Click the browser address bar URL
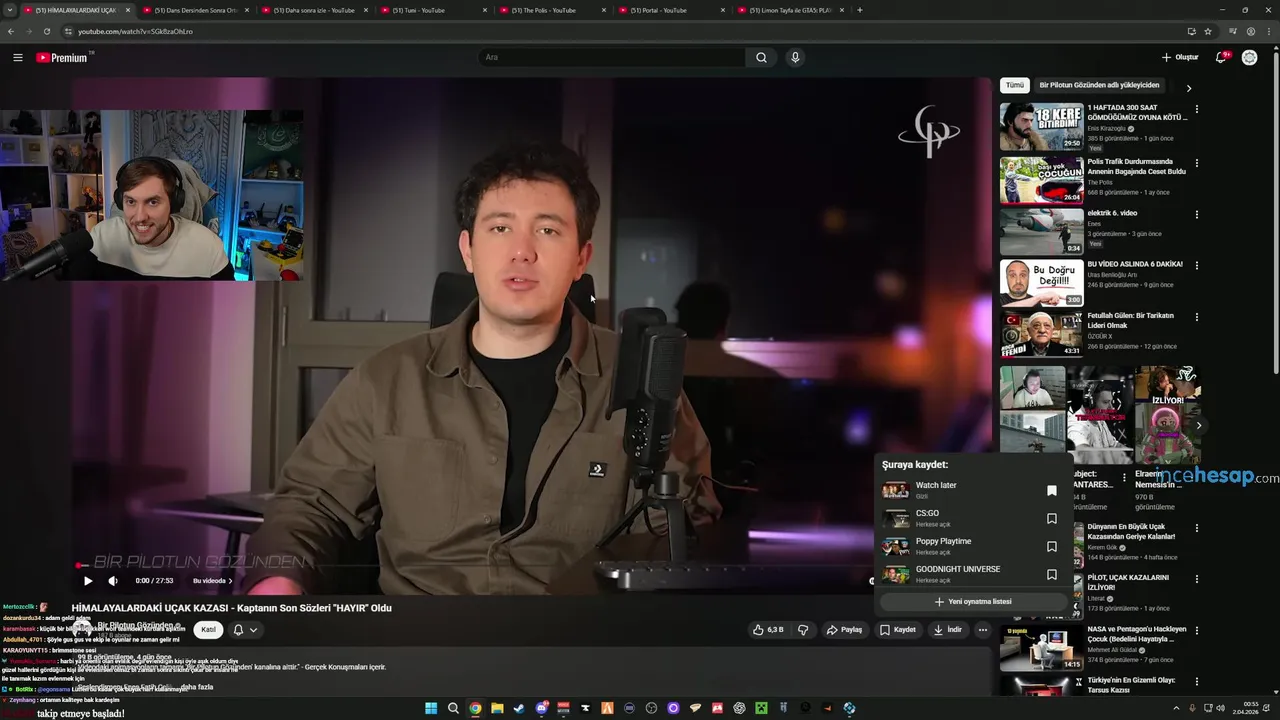1280x720 pixels. (135, 31)
